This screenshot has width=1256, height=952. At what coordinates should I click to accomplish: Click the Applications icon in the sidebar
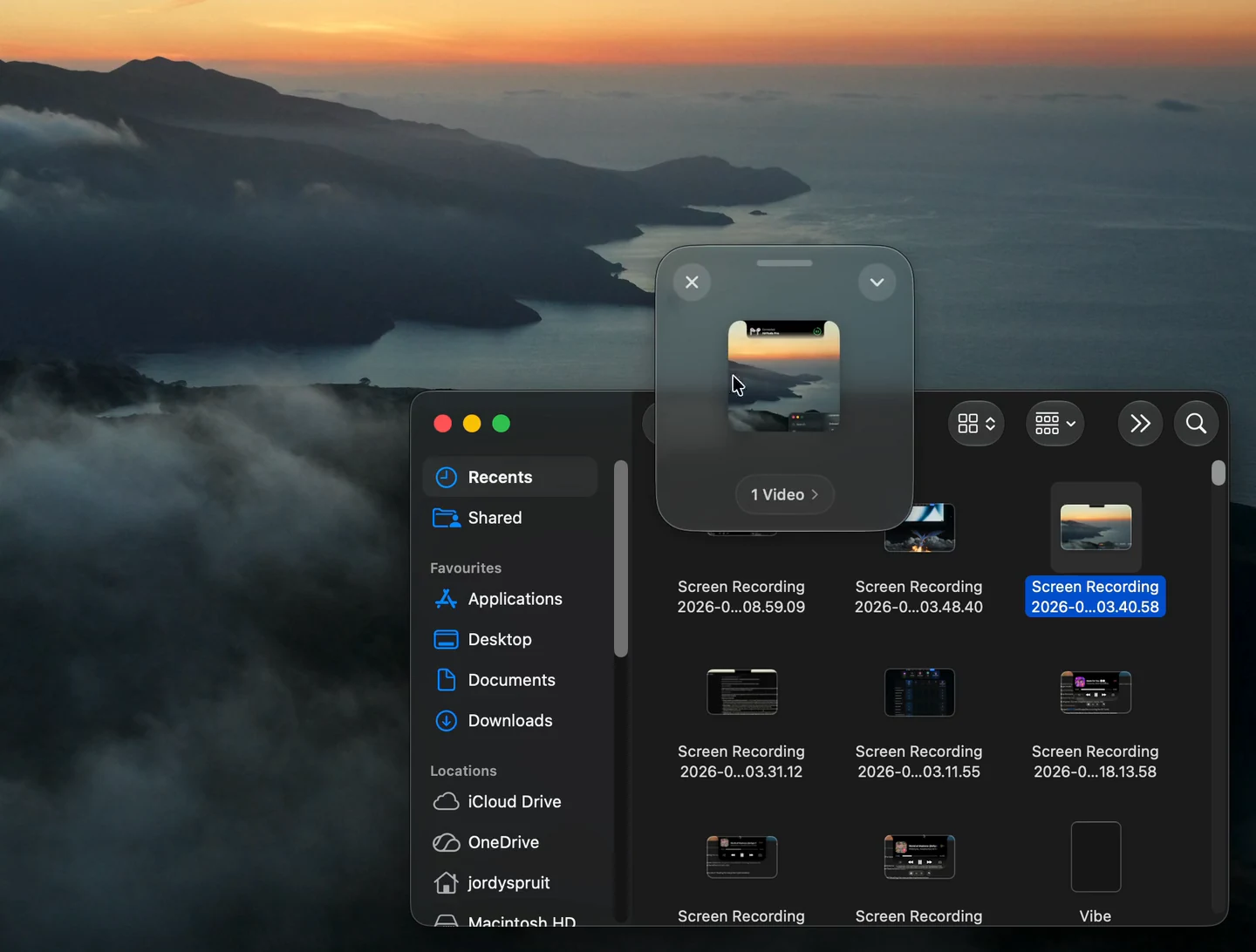446,599
